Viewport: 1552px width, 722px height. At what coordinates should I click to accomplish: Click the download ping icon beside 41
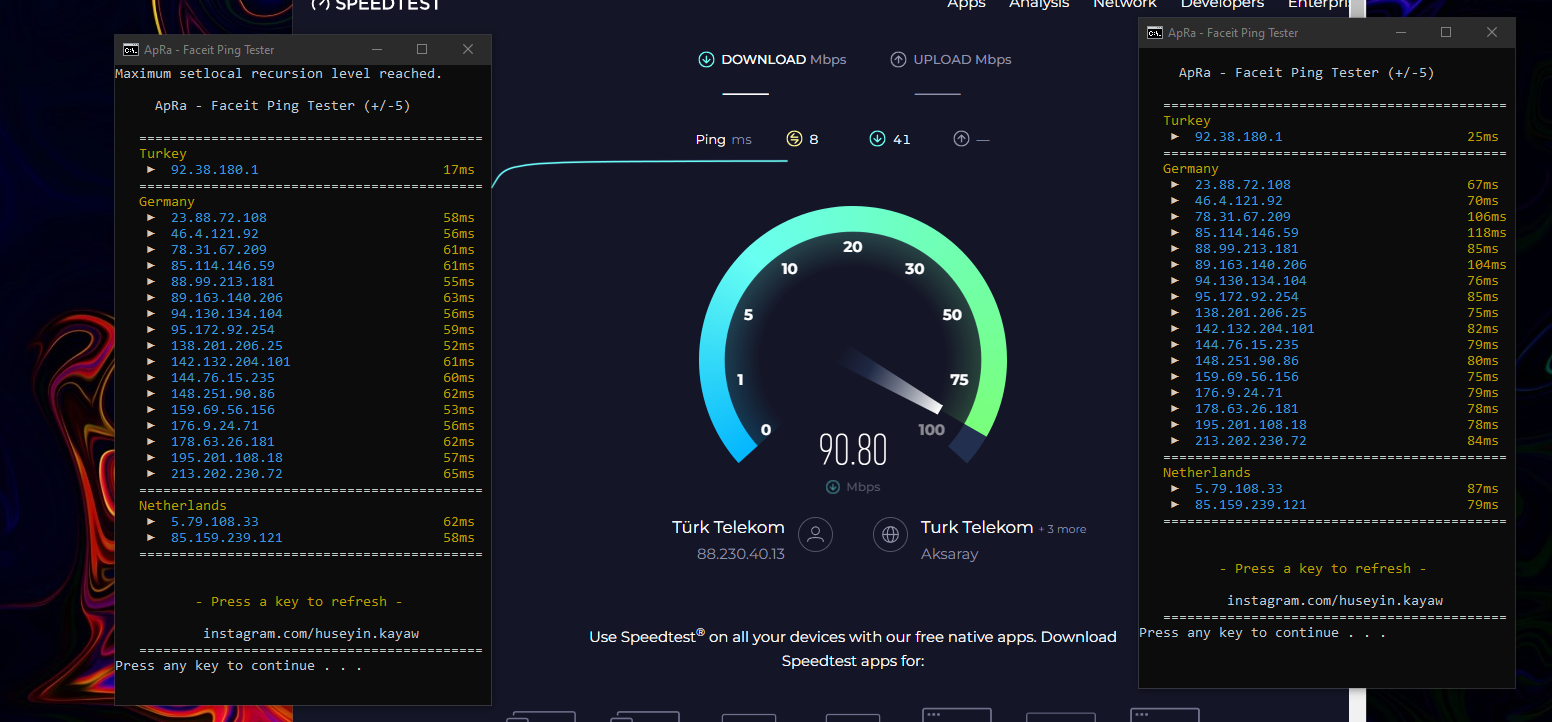877,139
